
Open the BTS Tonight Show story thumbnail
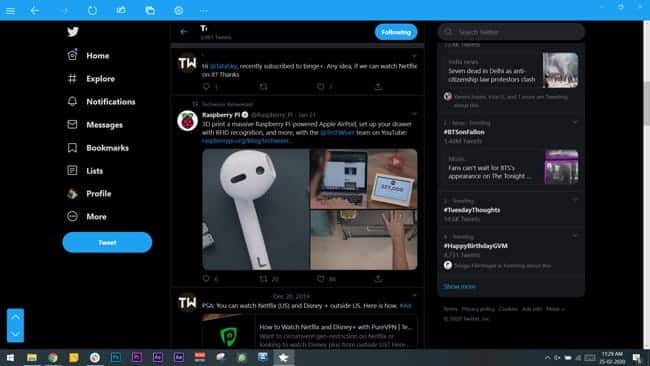coord(561,167)
